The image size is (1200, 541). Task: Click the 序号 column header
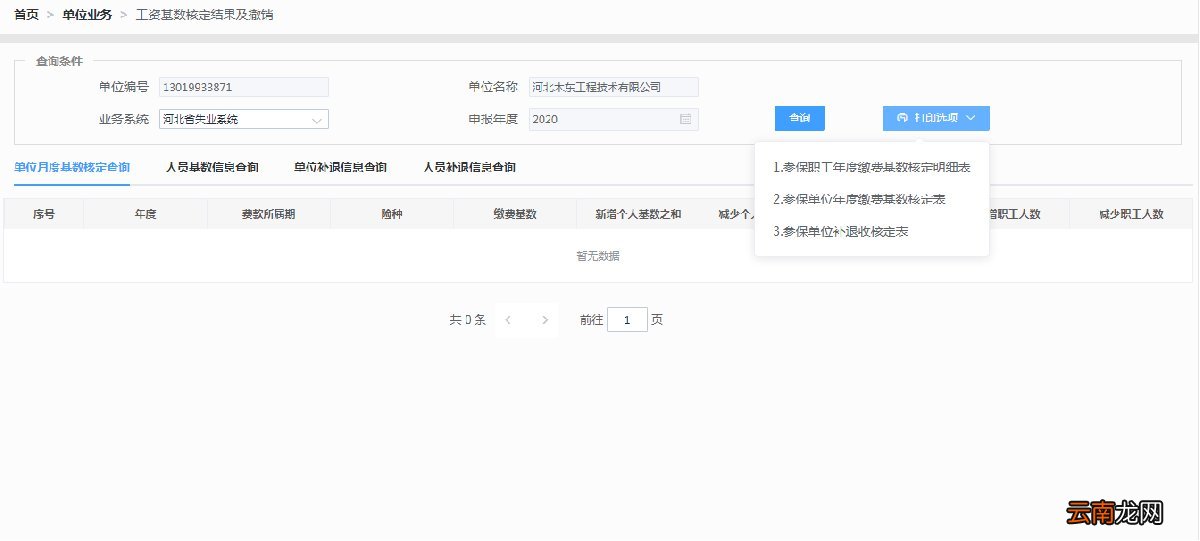point(44,214)
